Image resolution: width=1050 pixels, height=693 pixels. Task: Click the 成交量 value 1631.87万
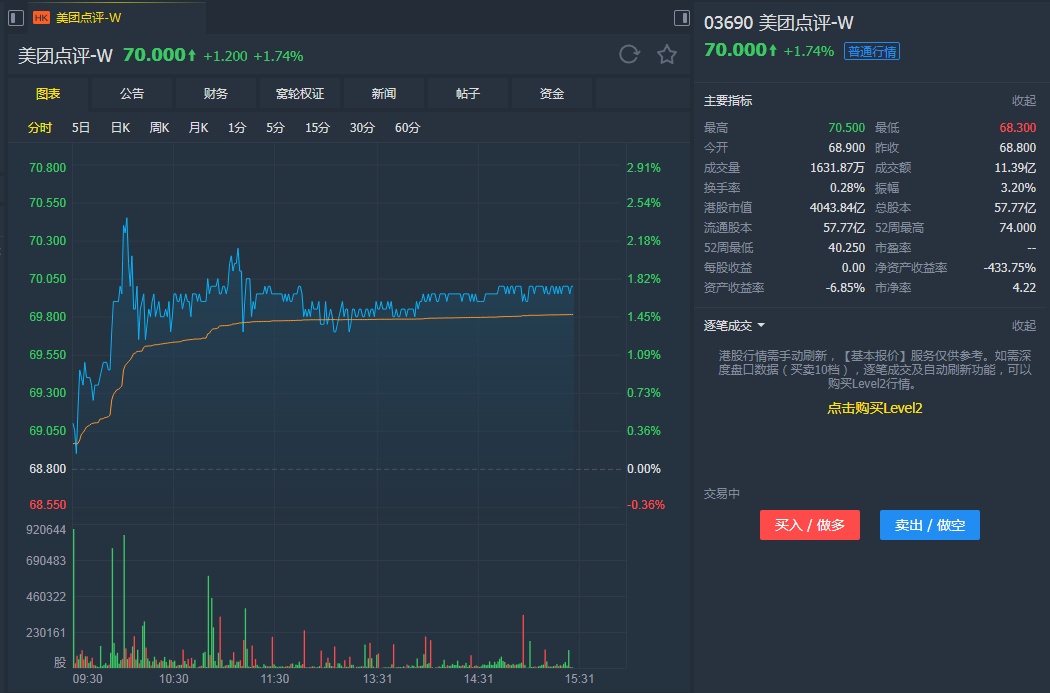[x=837, y=167]
